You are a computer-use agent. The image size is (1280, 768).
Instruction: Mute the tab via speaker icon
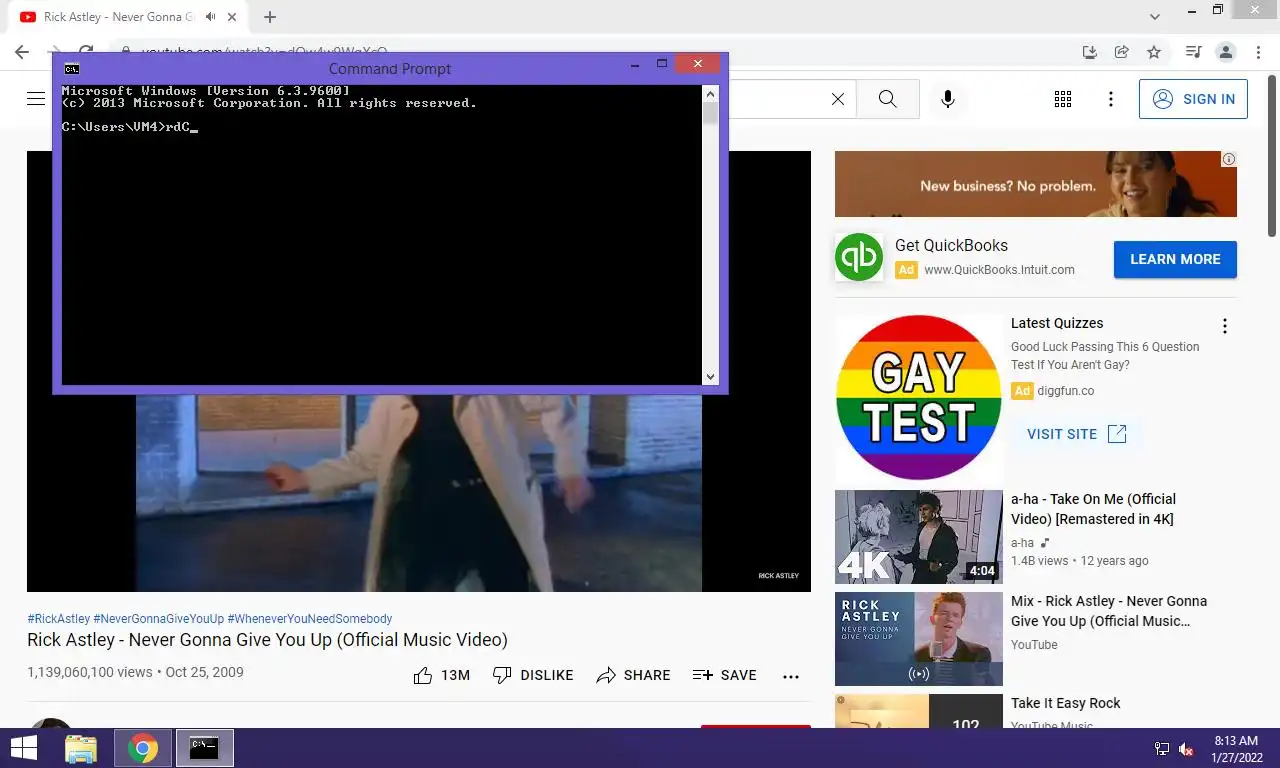pyautogui.click(x=211, y=17)
